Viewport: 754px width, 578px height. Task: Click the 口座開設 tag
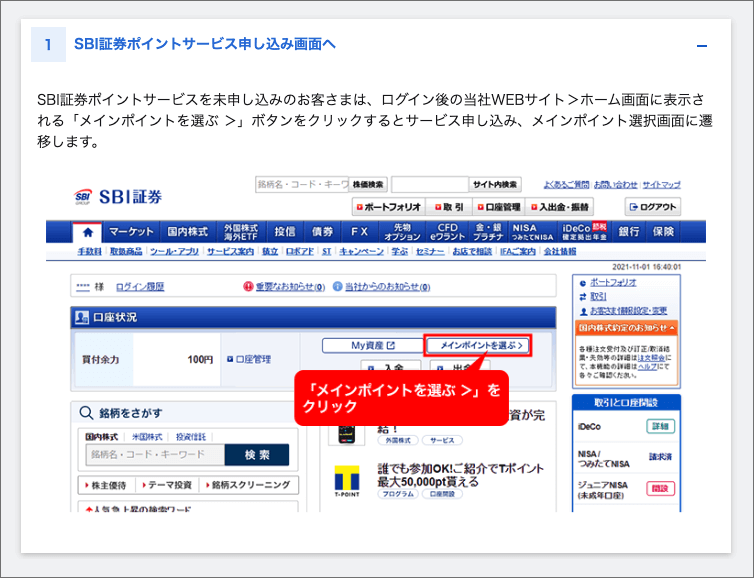[x=442, y=494]
